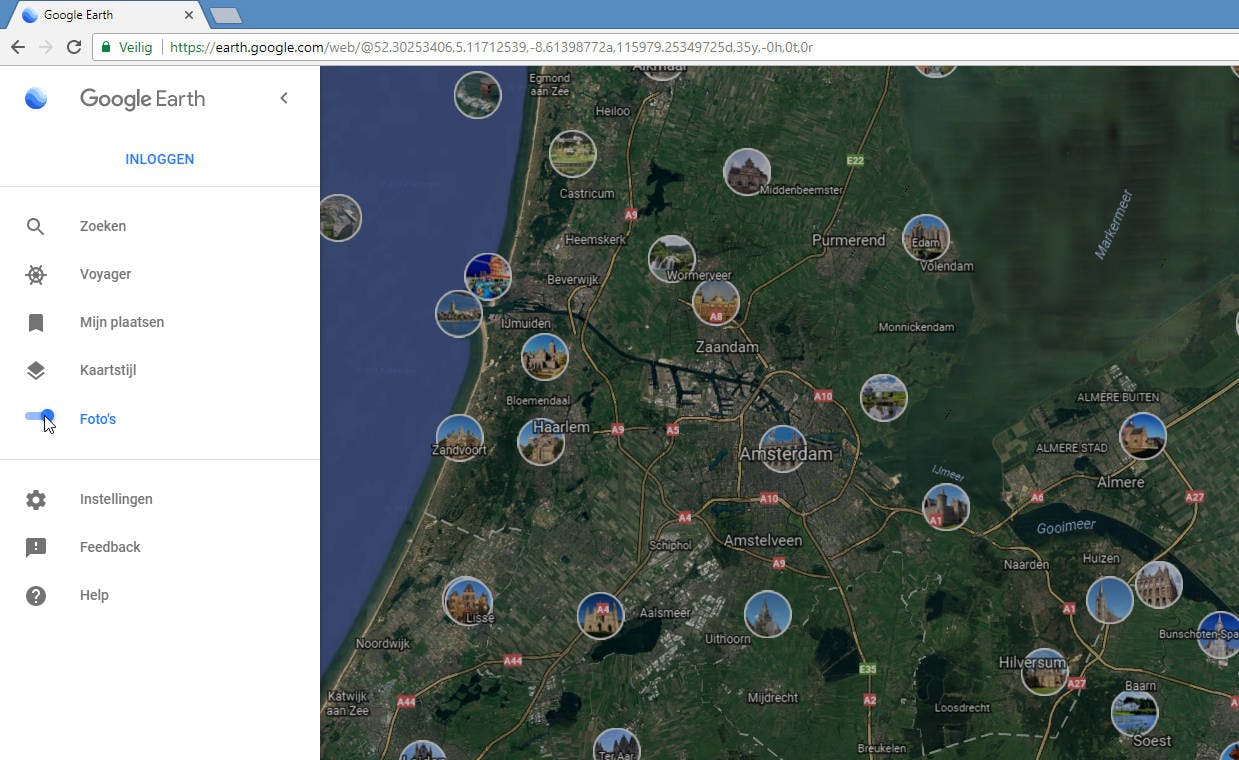Click the INLOGGEN sign-in link

tap(159, 159)
